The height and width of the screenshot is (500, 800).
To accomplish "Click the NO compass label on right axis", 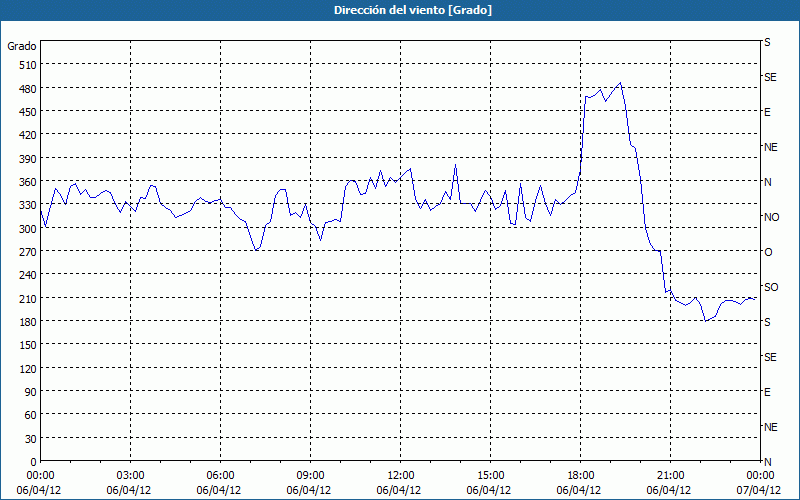I will click(771, 217).
